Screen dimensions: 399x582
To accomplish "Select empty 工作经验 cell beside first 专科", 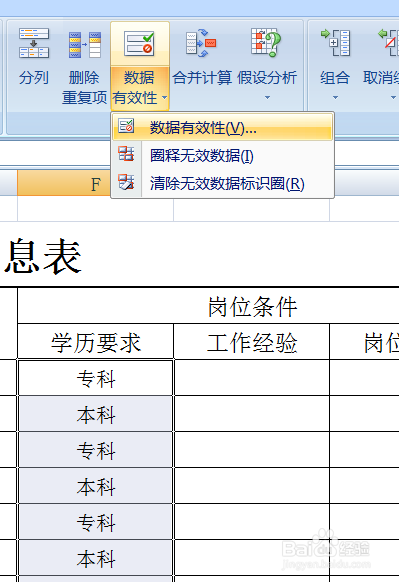I will [x=252, y=378].
